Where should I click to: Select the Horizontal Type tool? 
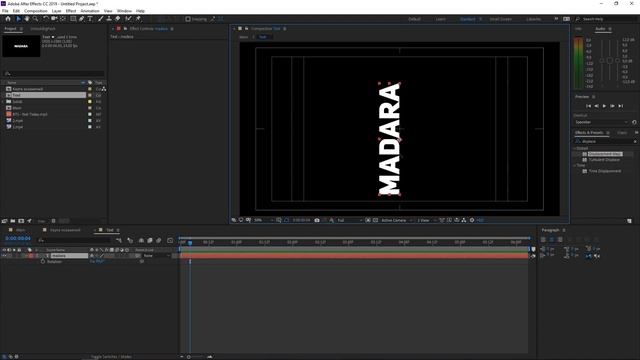(x=90, y=19)
